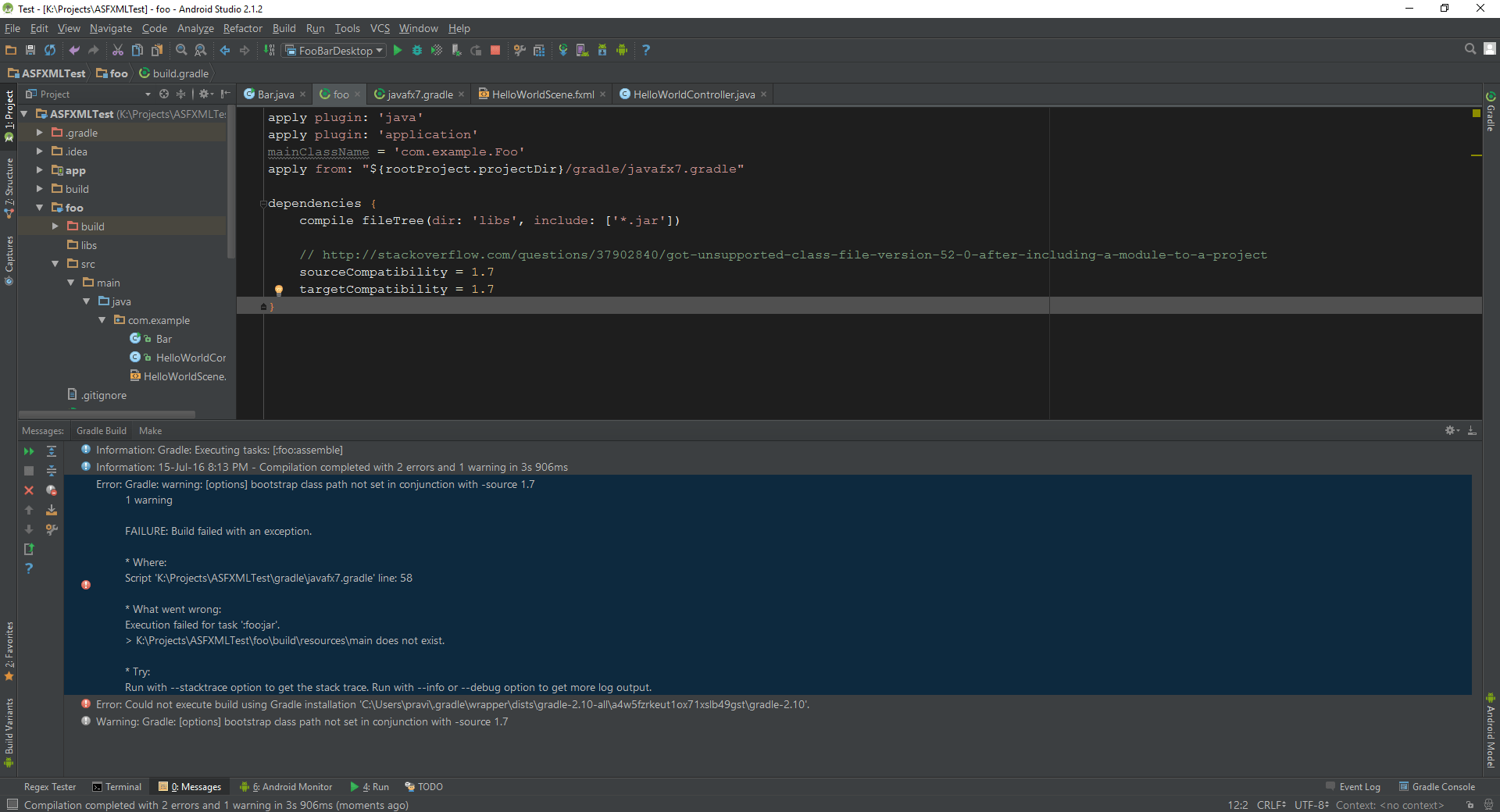This screenshot has height=812, width=1500.
Task: Open the AVD Manager icon in toolbar
Action: [583, 50]
